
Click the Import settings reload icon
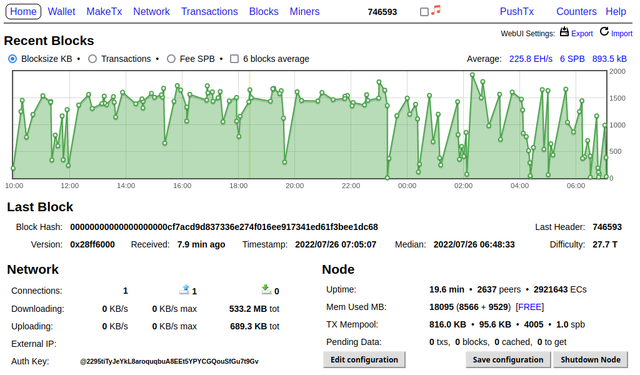coord(604,31)
